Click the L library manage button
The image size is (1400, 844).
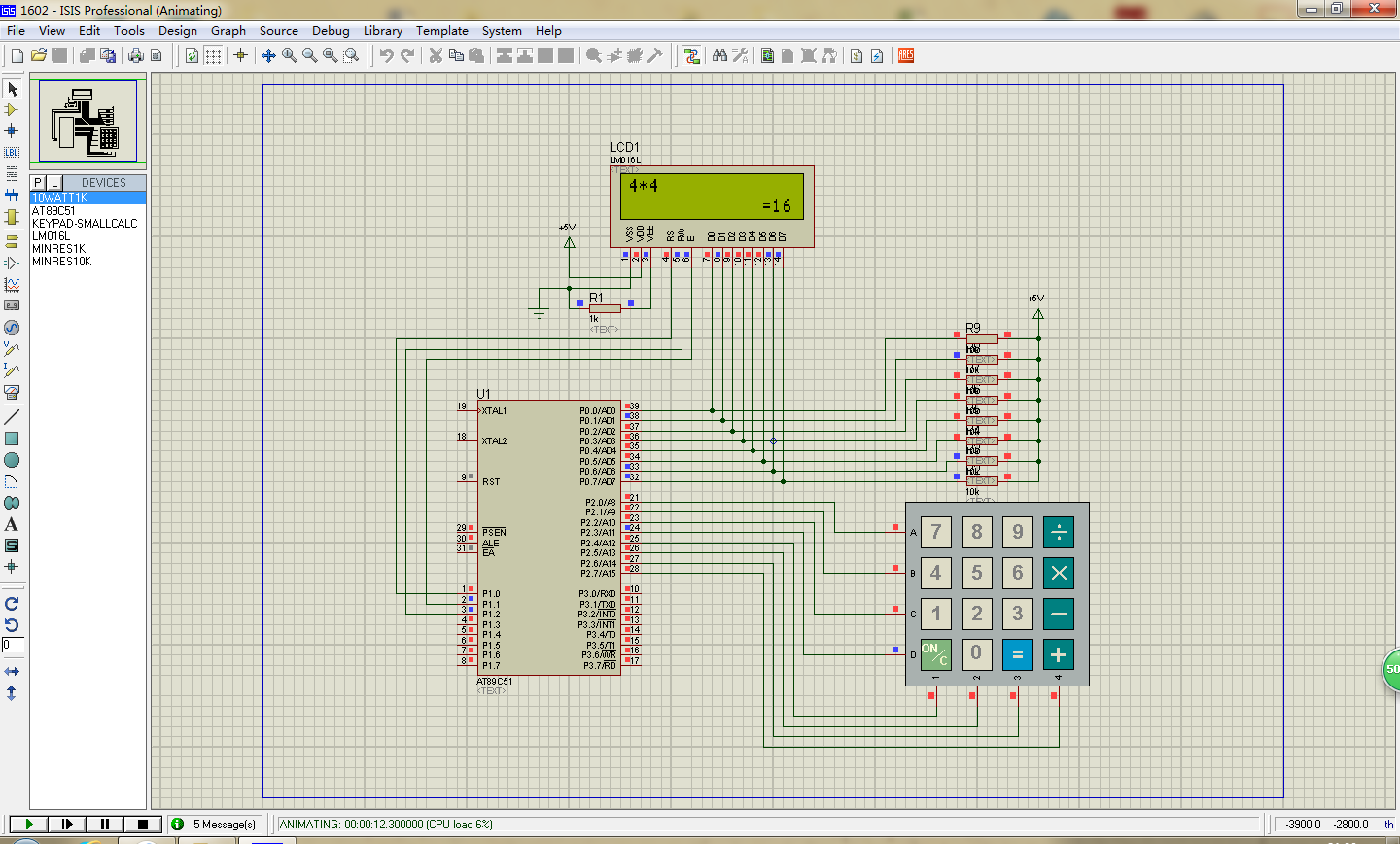tap(54, 182)
